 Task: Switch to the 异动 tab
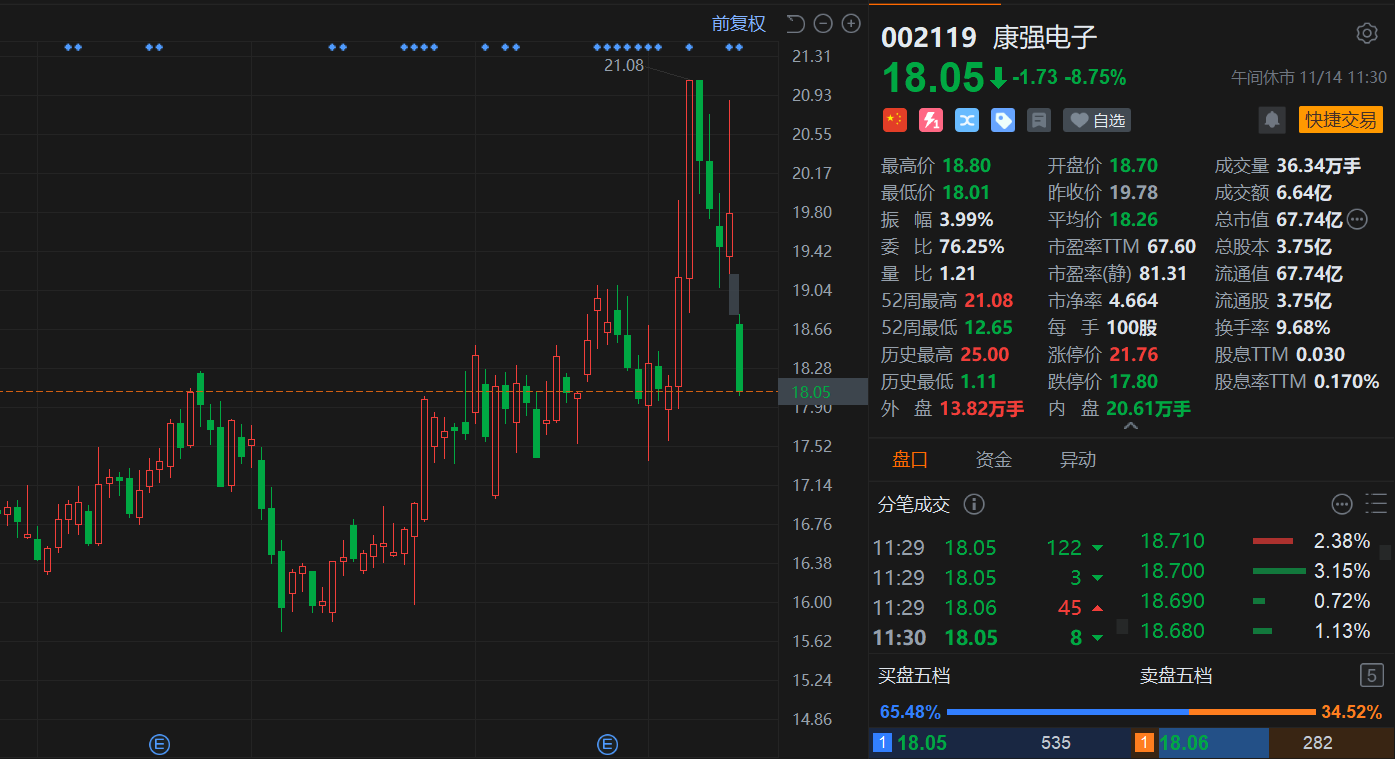pos(1078,459)
